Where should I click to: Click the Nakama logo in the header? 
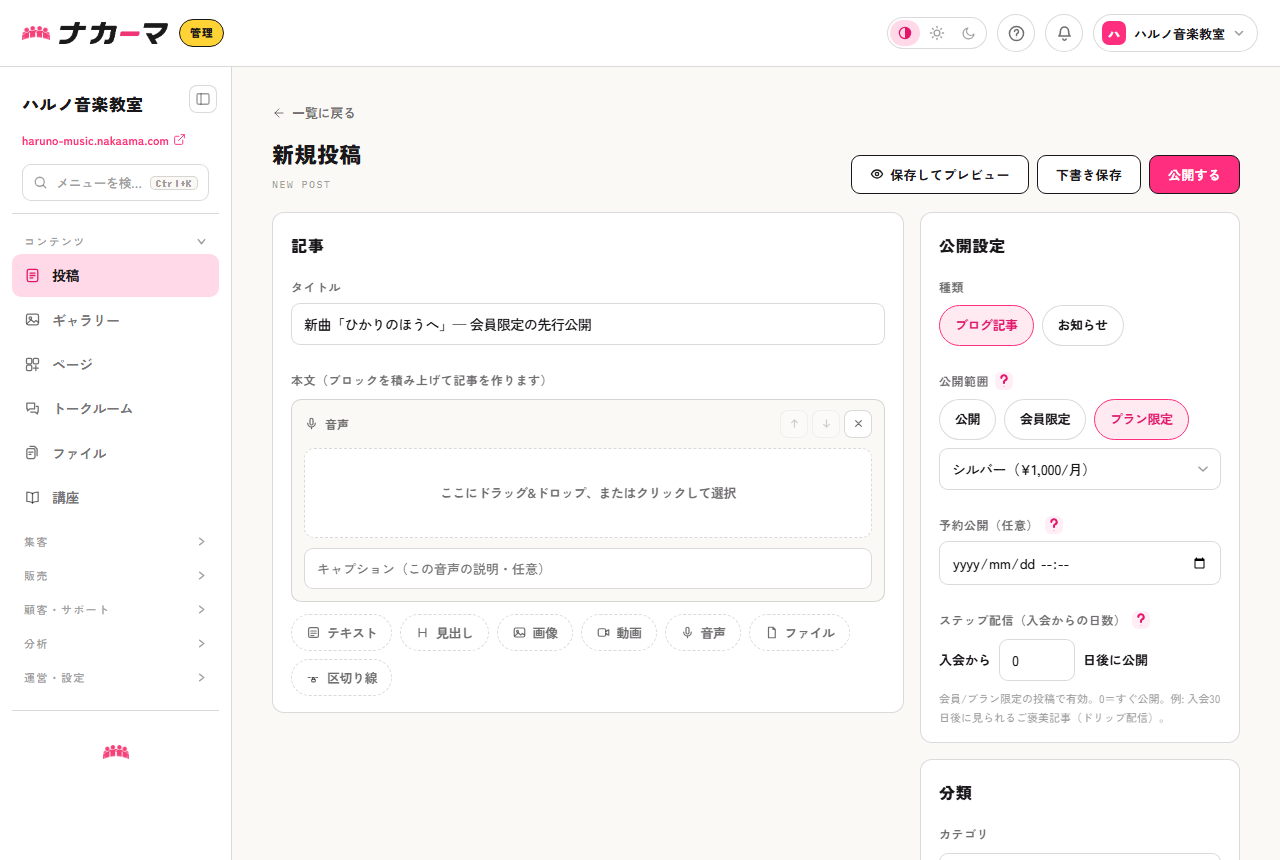click(x=95, y=33)
